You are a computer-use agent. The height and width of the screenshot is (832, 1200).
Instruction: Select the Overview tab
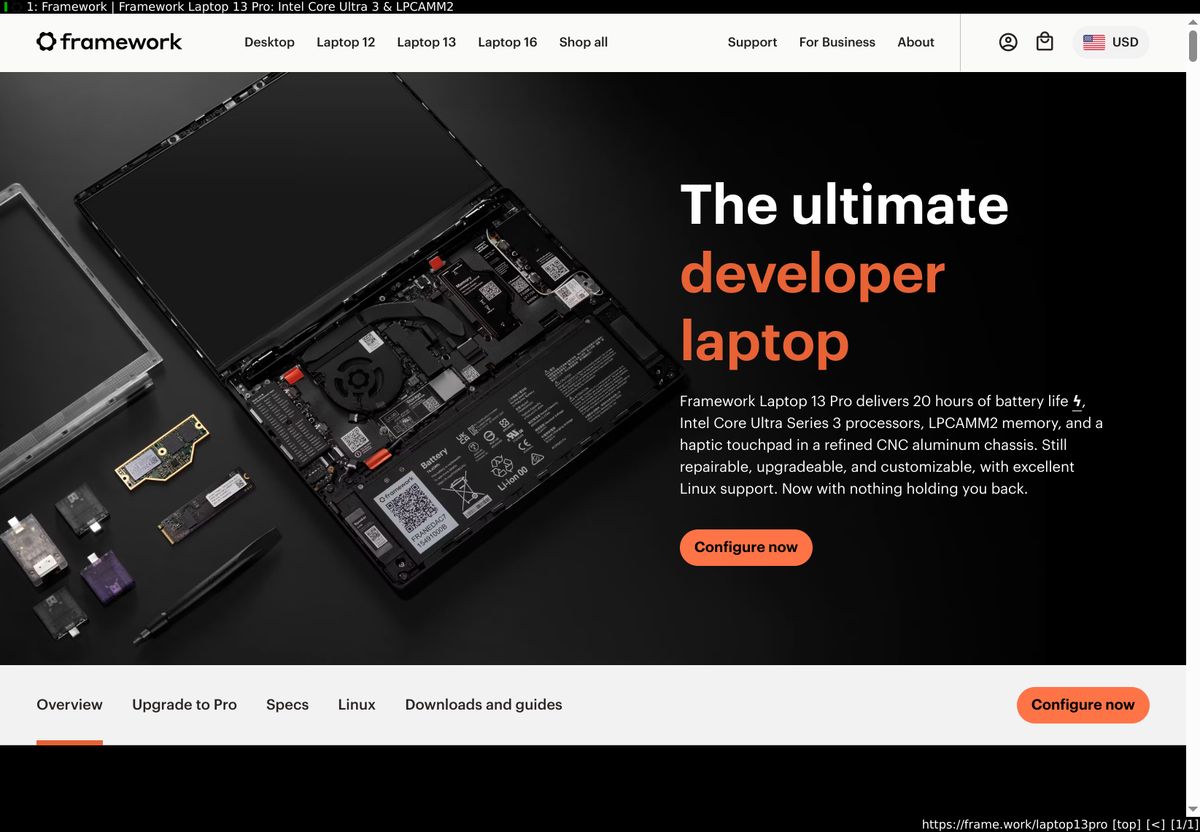pos(69,704)
